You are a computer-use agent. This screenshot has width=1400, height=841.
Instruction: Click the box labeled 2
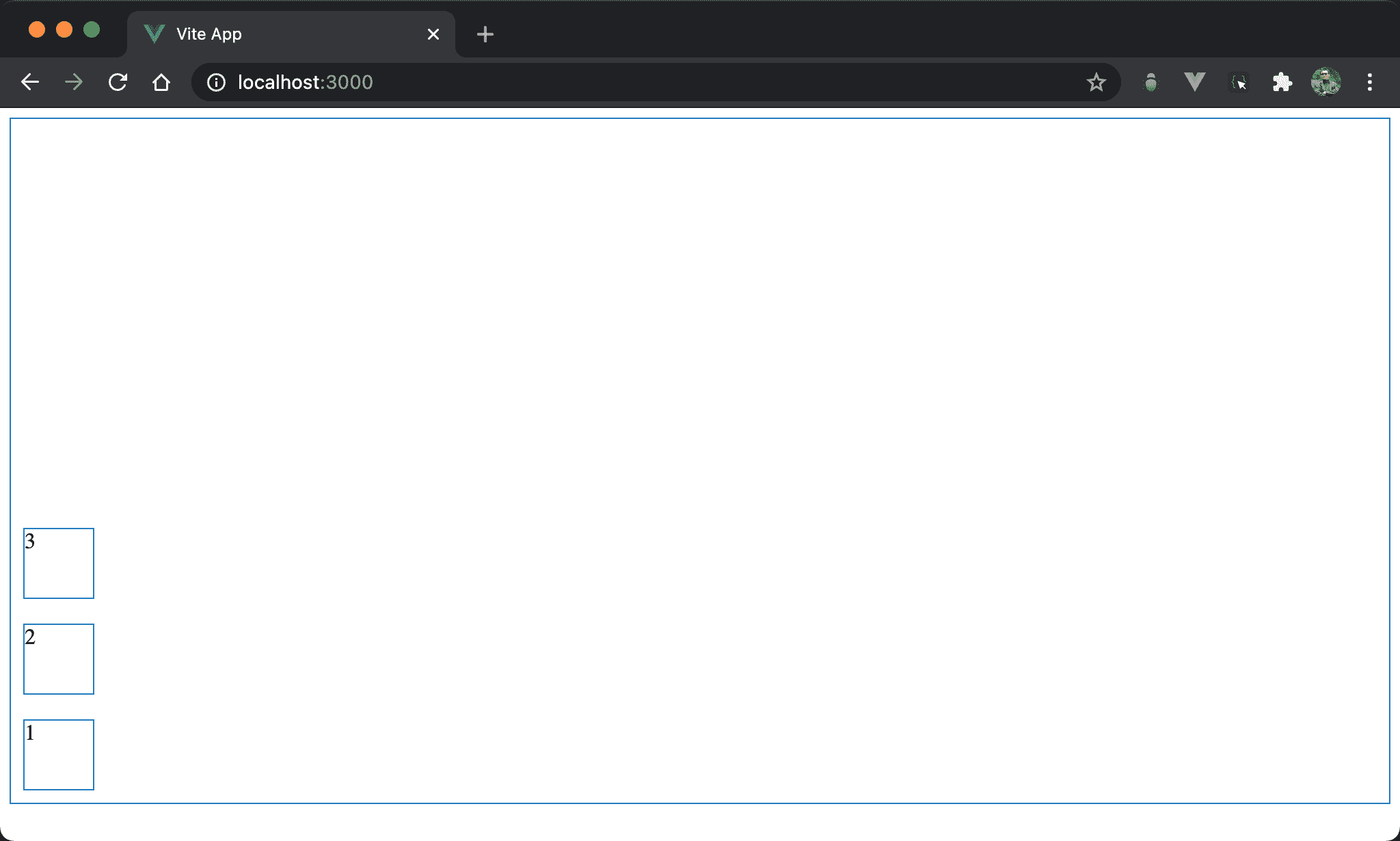coord(59,659)
